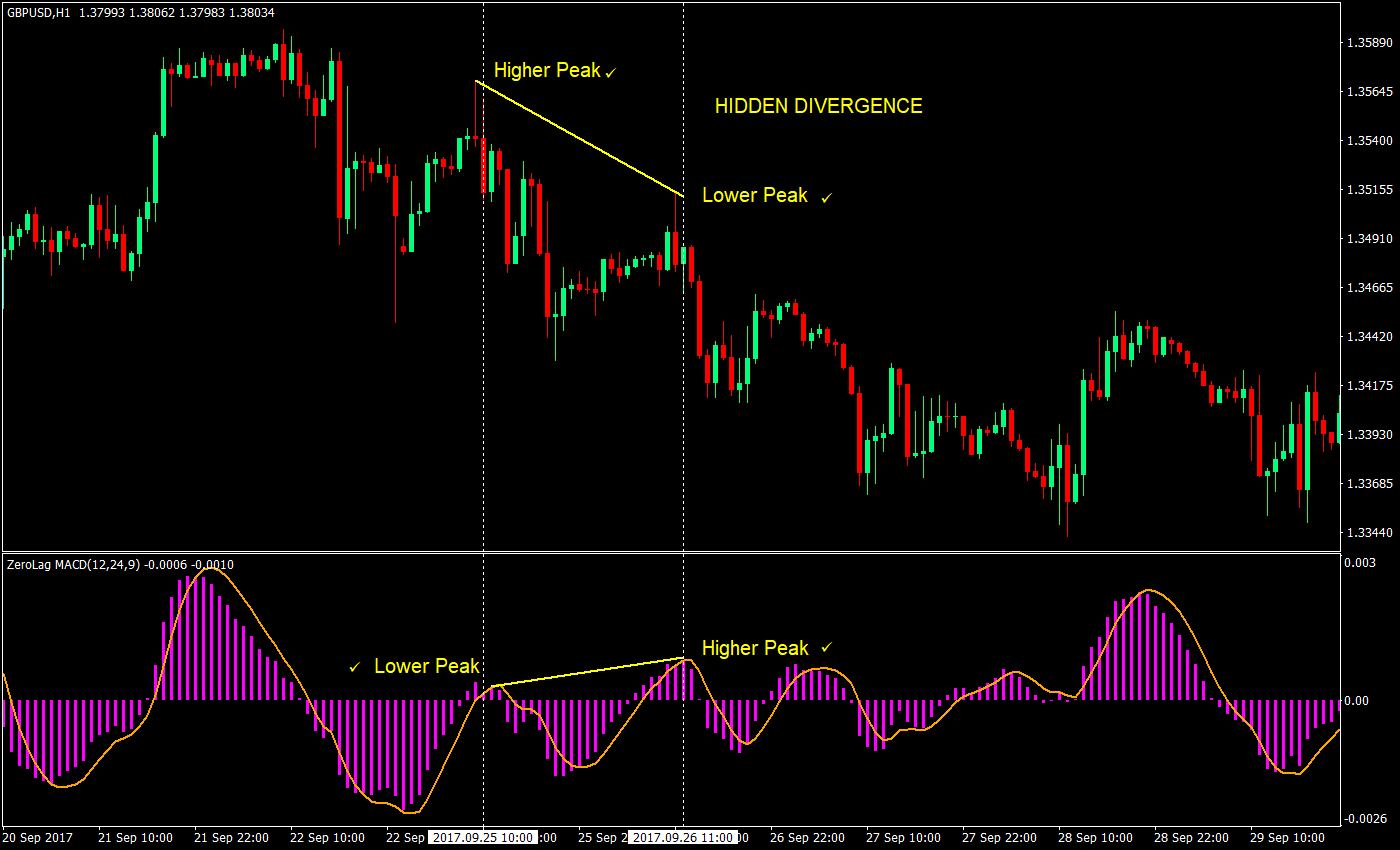Viewport: 1400px width, 850px height.
Task: Select the HIDDEN DIVERGENCE annotation text
Action: click(818, 106)
